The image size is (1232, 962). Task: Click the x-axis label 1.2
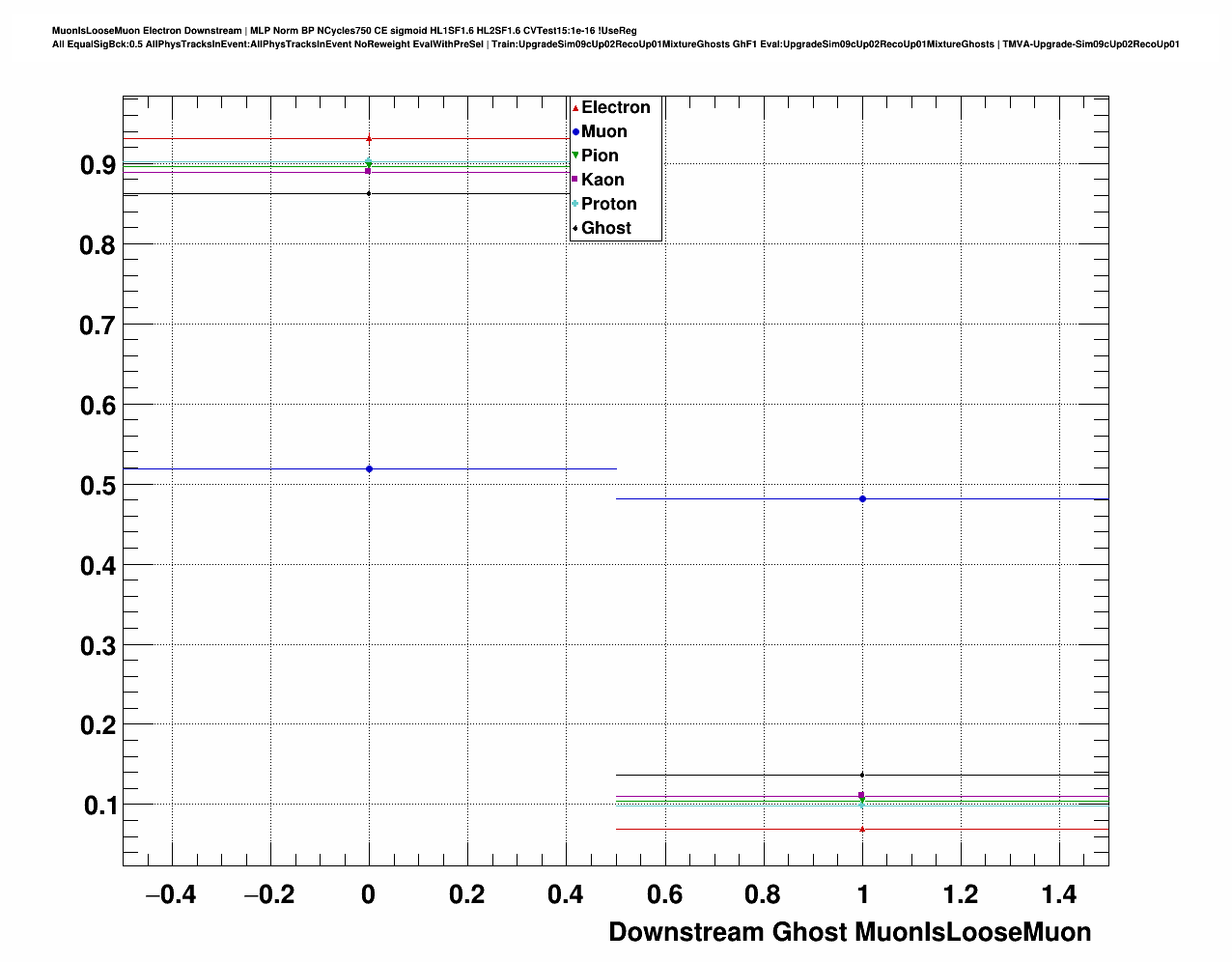961,895
